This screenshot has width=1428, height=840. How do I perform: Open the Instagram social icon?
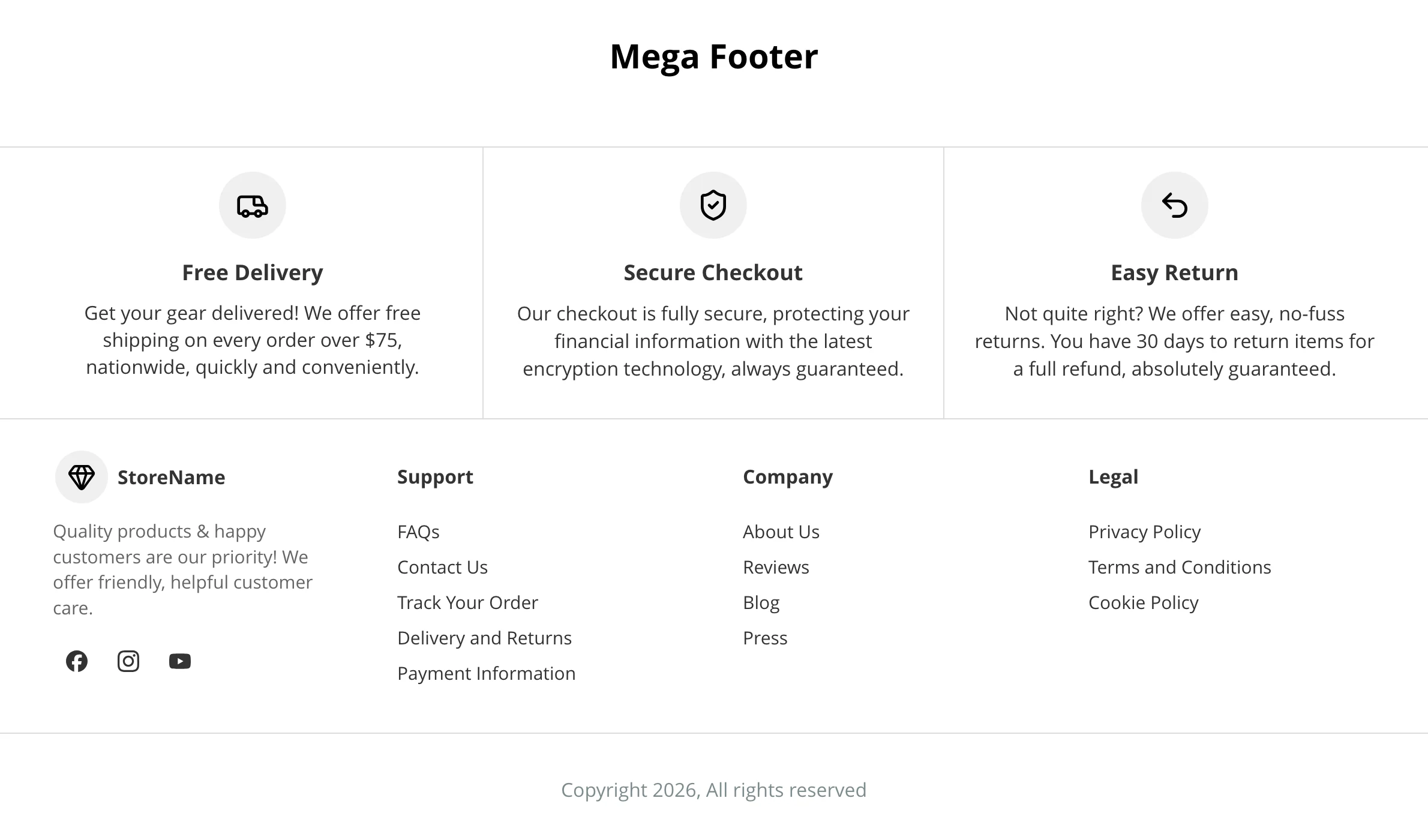tap(128, 661)
